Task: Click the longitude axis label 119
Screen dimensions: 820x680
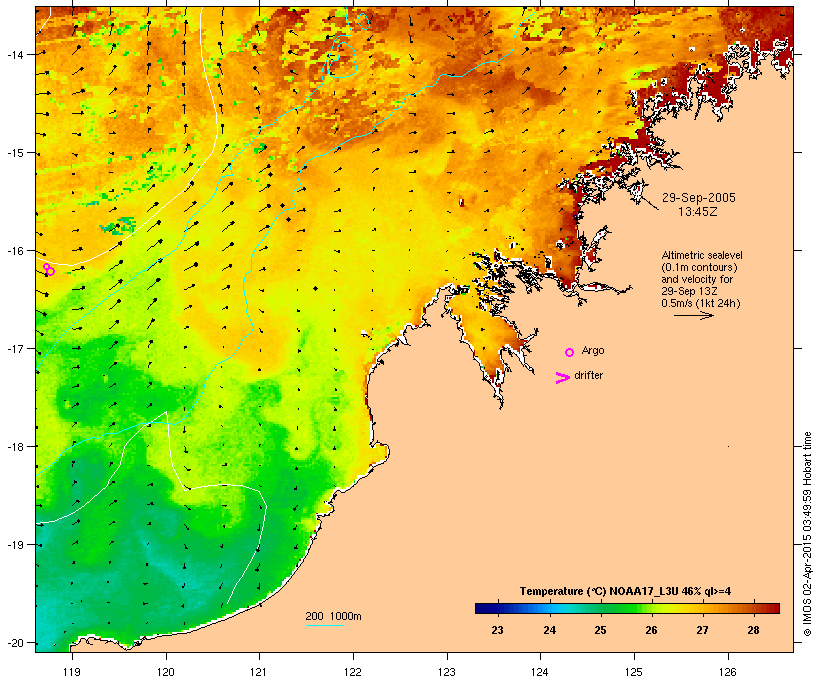Action: (72, 672)
